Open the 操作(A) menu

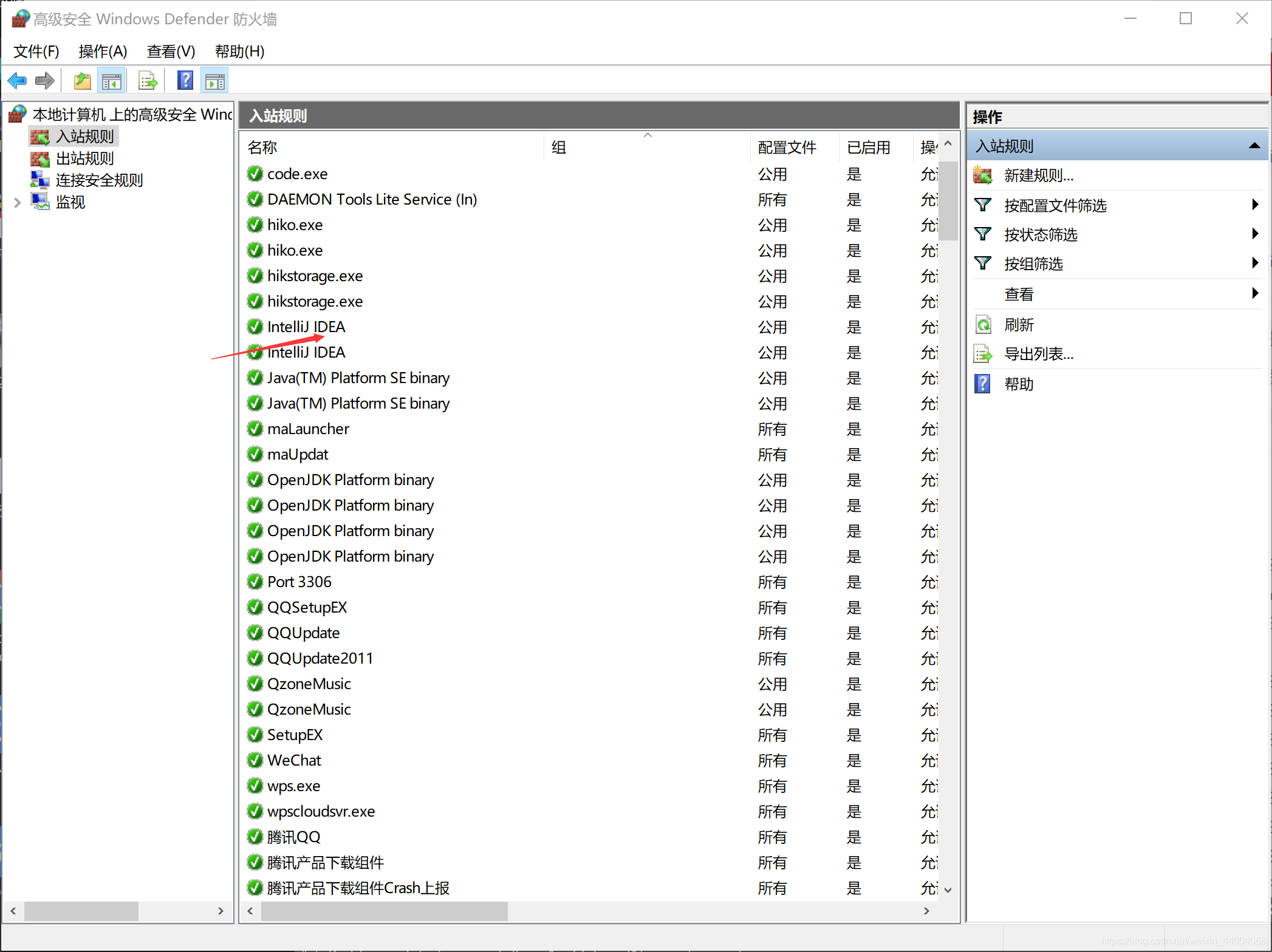tap(103, 52)
